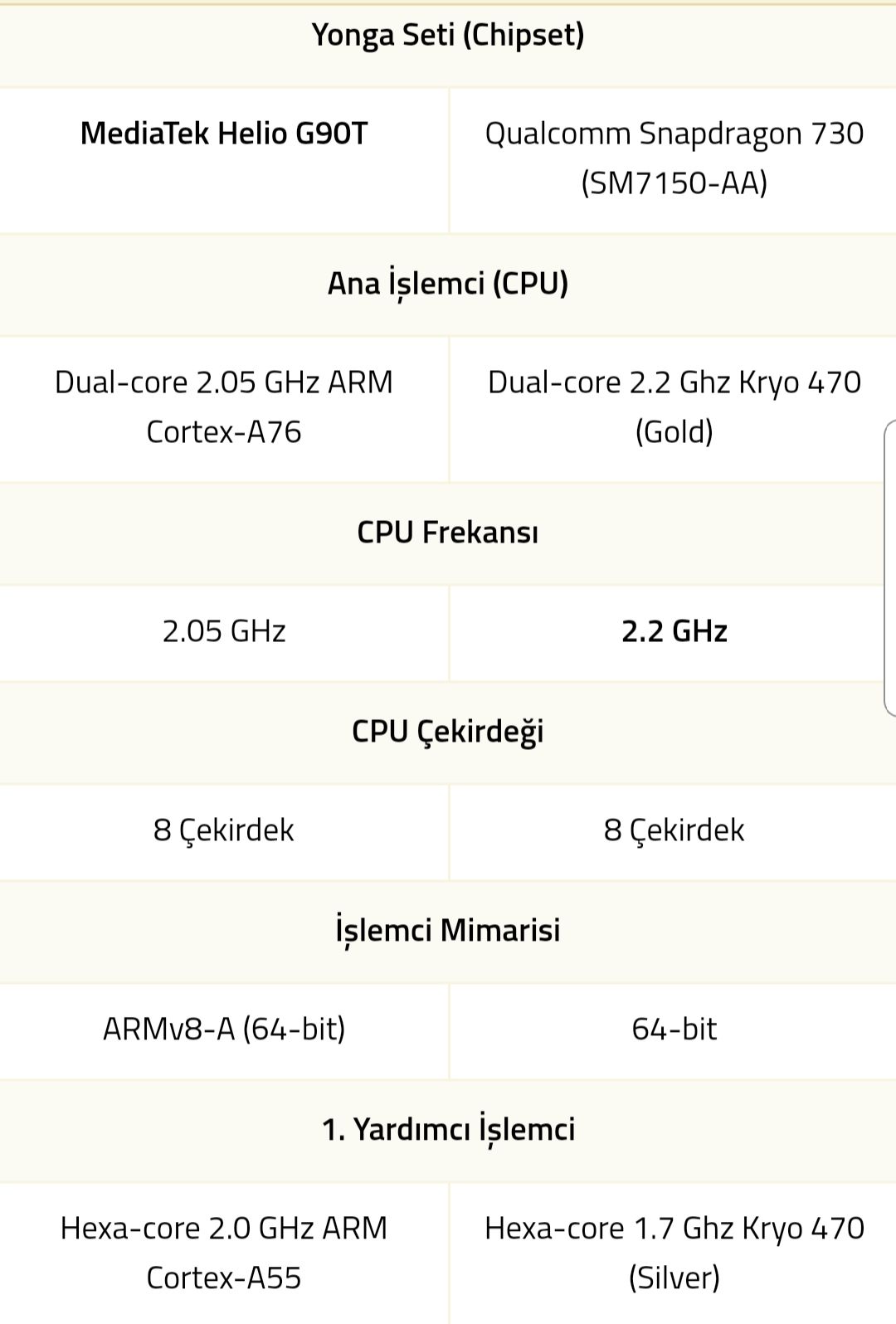Click the 1. Yardımcı İşlemci header
The height and width of the screenshot is (1324, 896).
pyautogui.click(x=448, y=1130)
